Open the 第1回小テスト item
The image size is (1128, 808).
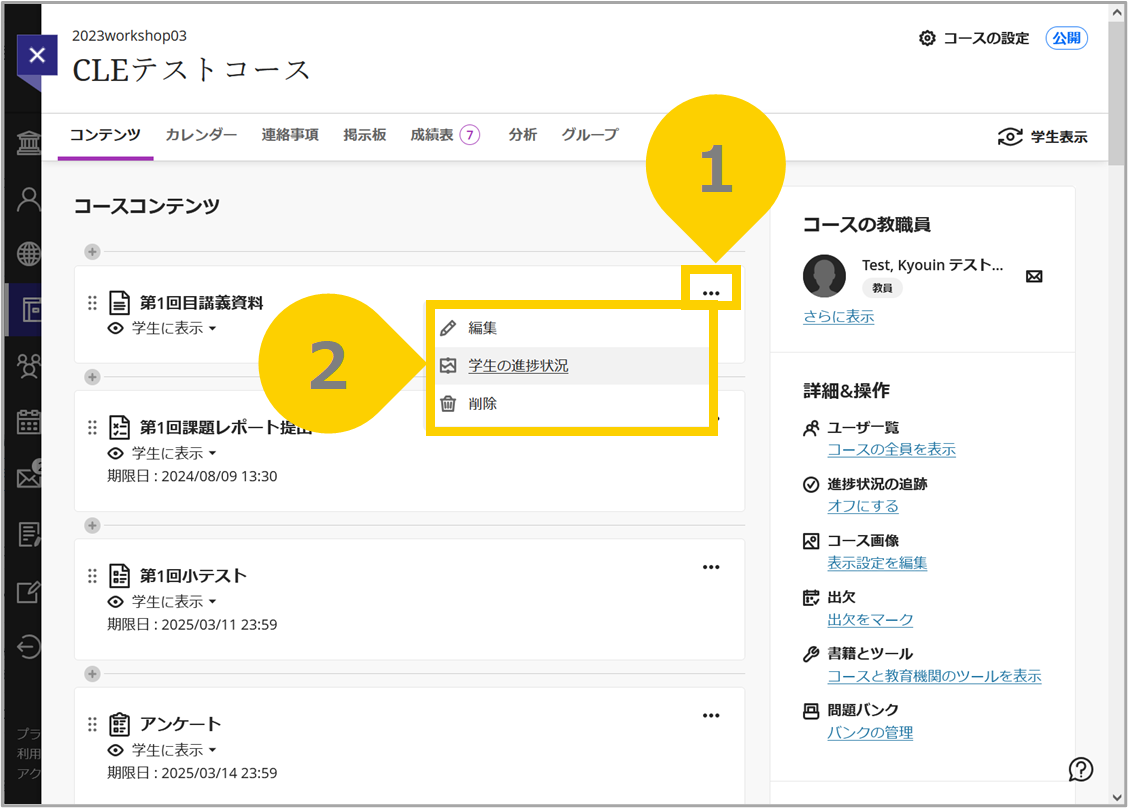[x=193, y=576]
